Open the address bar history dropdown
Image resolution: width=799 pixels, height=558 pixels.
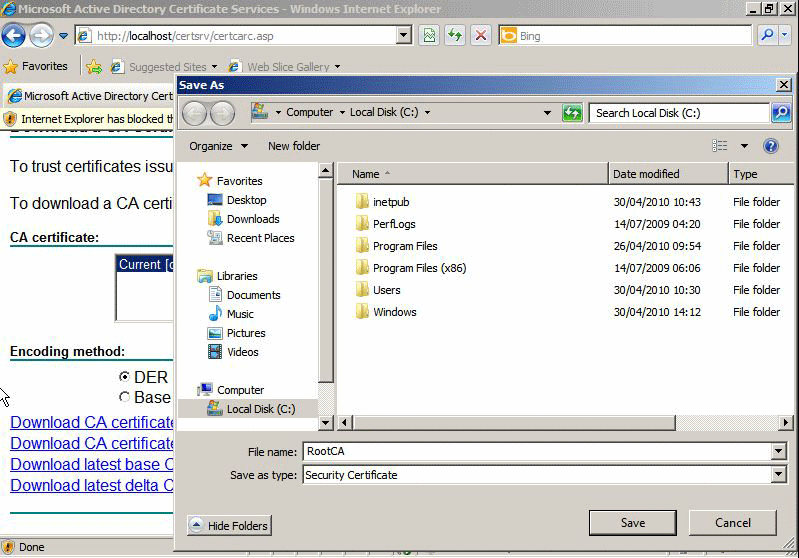click(x=404, y=36)
